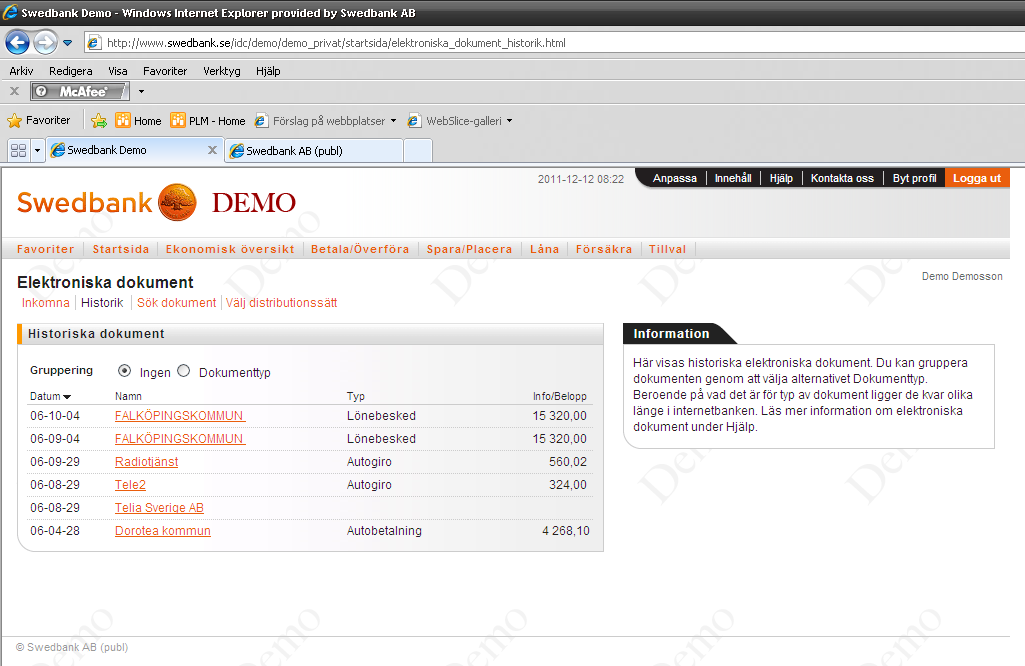Click Kontakta oss in the top bar
This screenshot has height=666, width=1025.
pyautogui.click(x=842, y=178)
